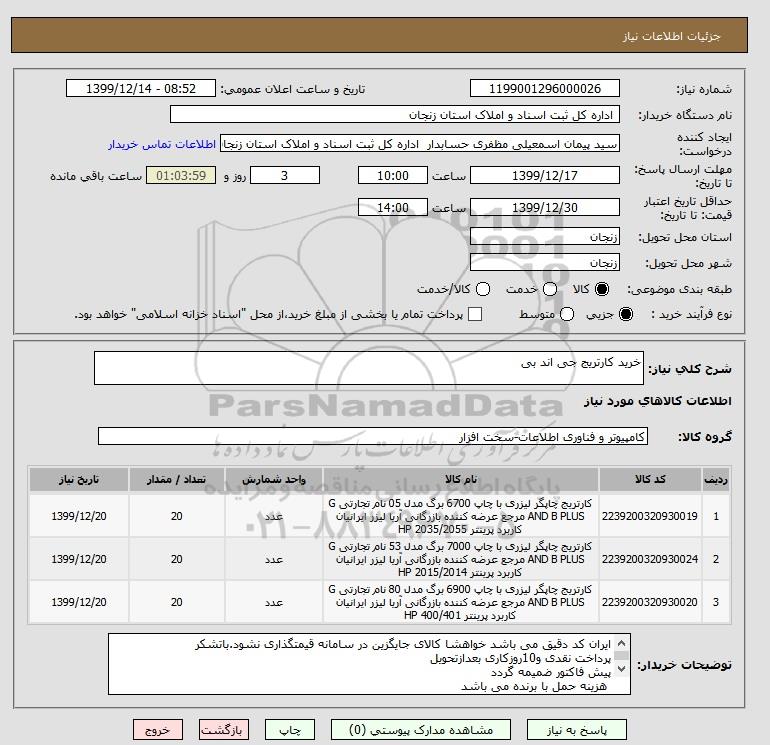770x745 pixels.
Task: Click the گروه کالا field
Action: click(x=373, y=436)
